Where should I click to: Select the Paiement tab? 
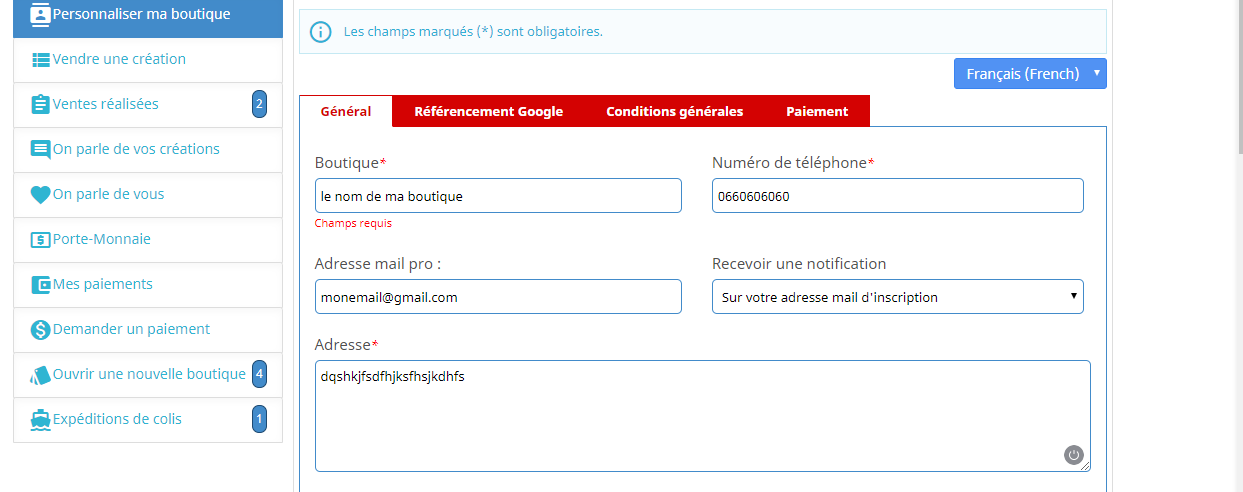click(x=816, y=112)
